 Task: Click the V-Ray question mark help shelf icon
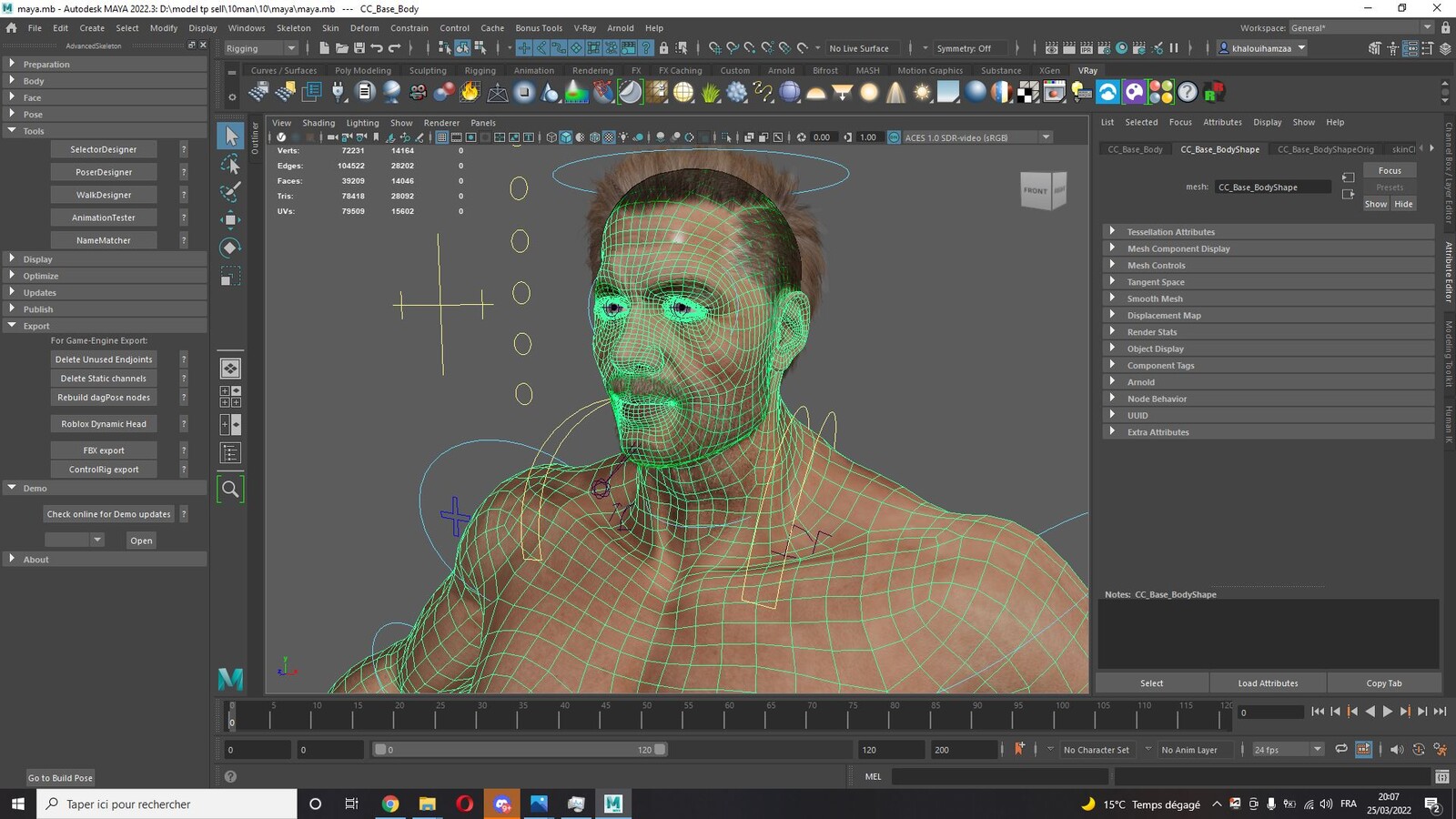point(1188,92)
